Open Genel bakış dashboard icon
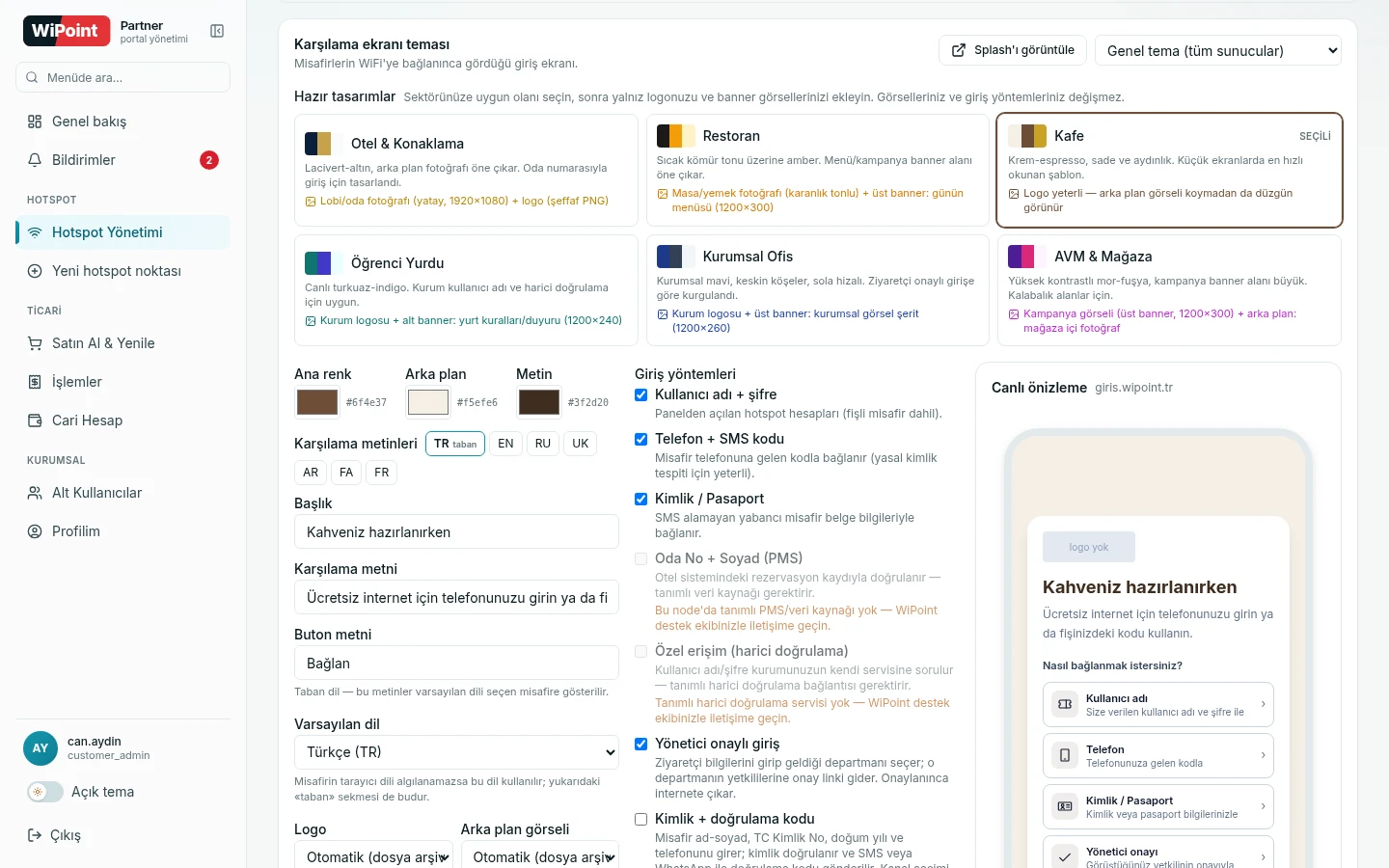Screen dimensions: 1389x868 [x=35, y=122]
